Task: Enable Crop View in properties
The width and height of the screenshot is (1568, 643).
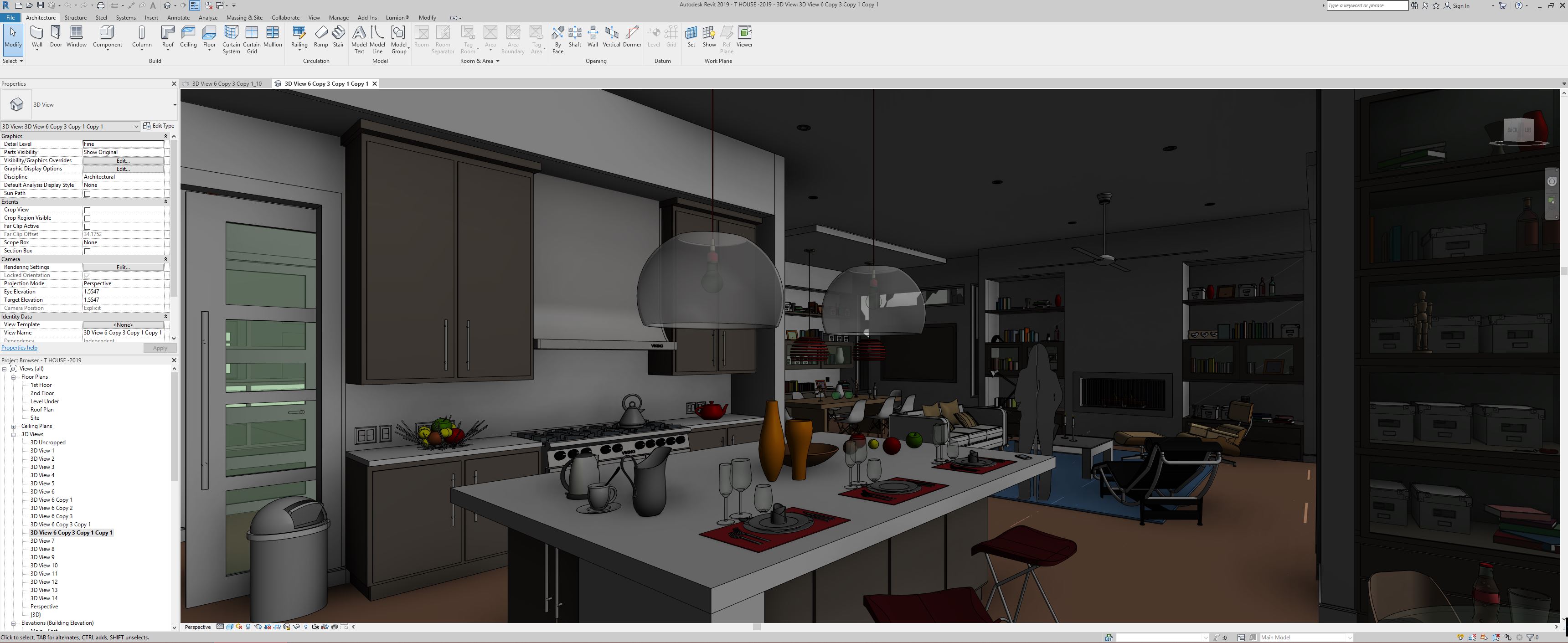Action: click(x=87, y=210)
